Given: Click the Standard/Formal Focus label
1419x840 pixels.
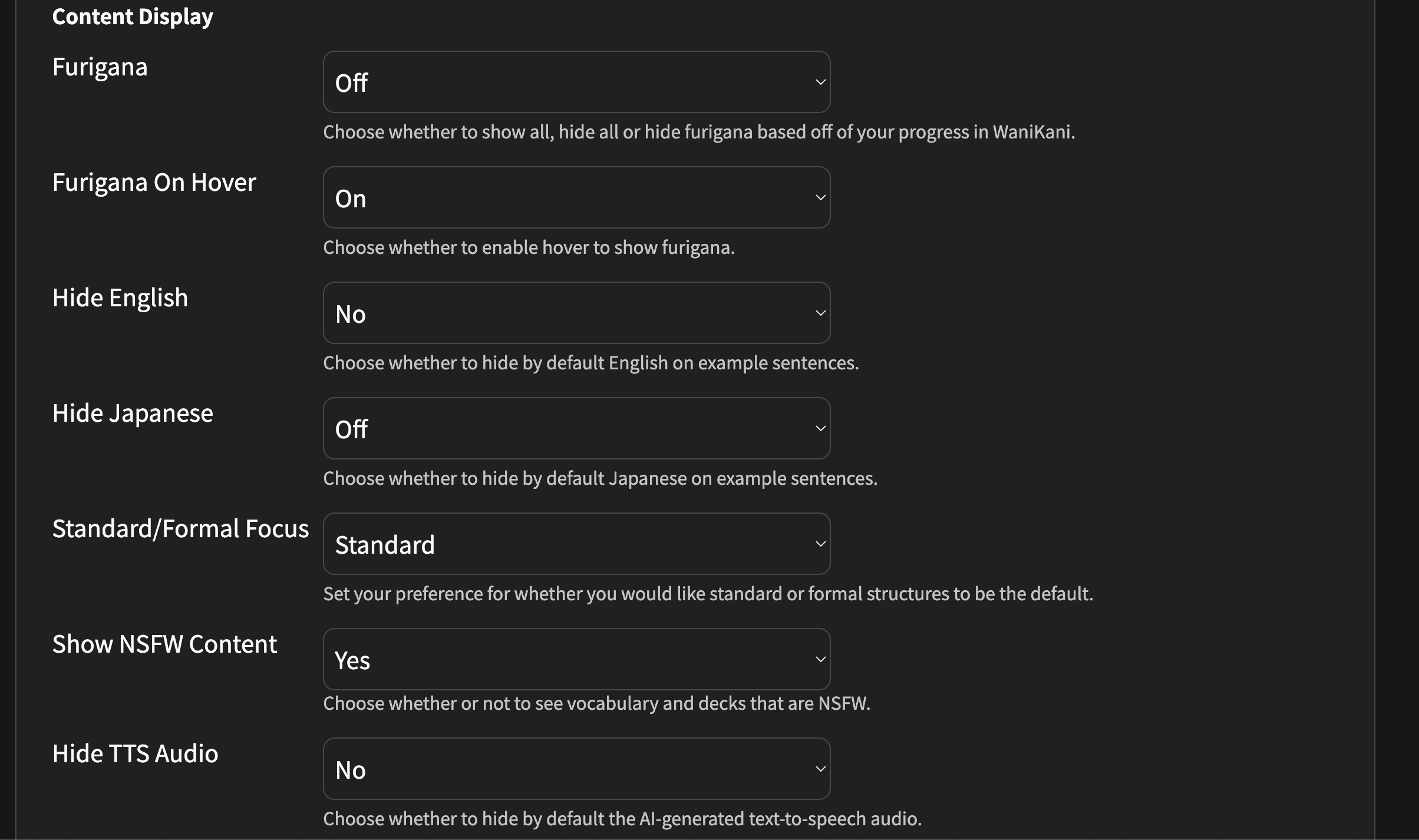Looking at the screenshot, I should pyautogui.click(x=180, y=529).
